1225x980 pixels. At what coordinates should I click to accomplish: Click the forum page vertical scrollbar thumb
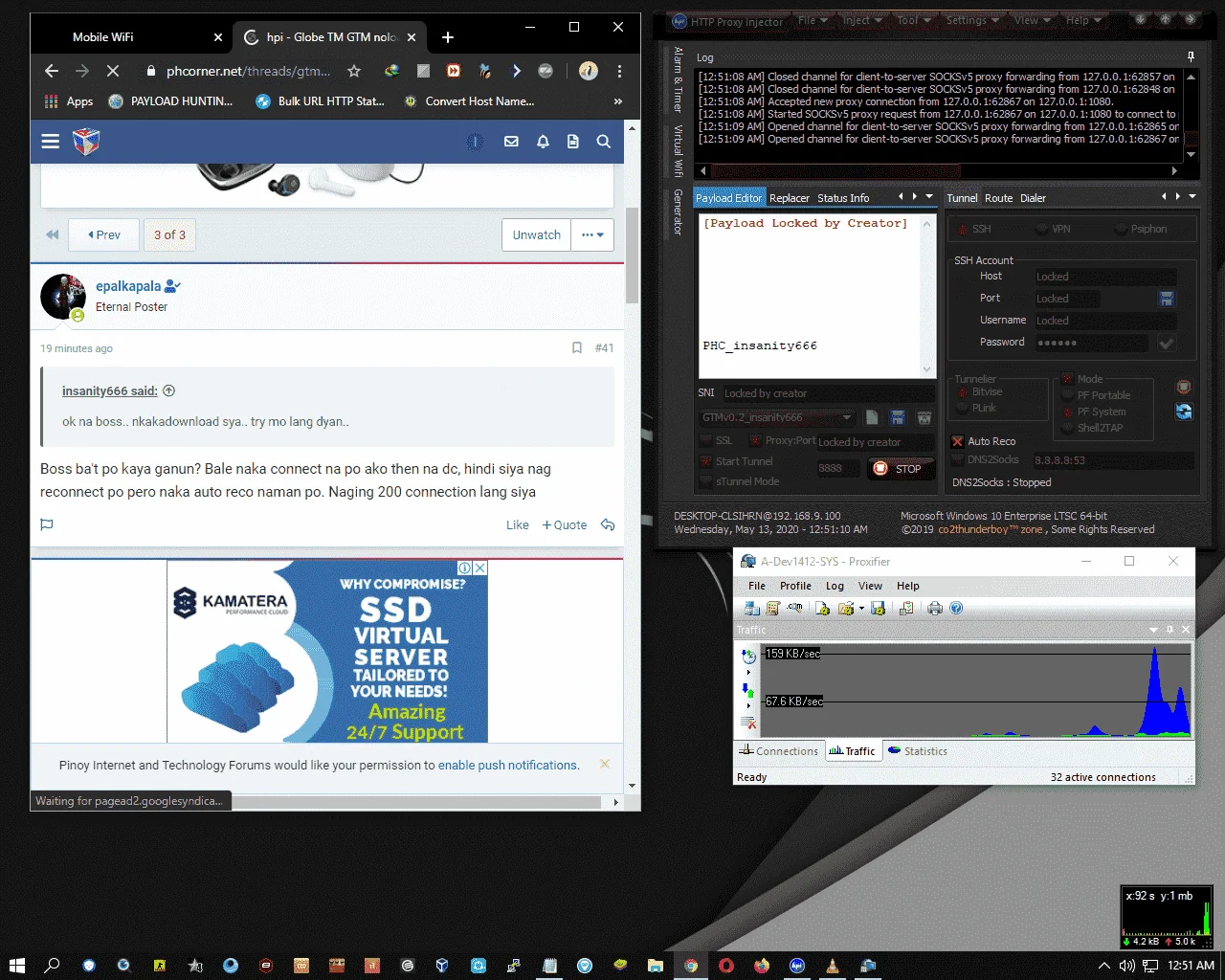coord(632,255)
